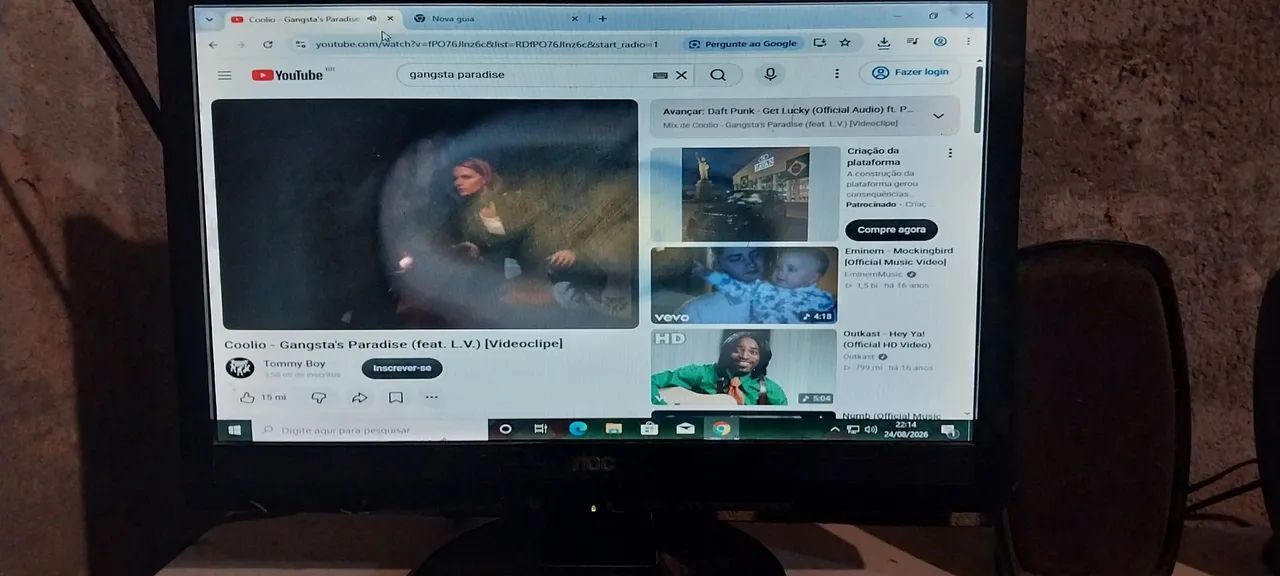Open the on-screen keyboard in search box

[660, 75]
